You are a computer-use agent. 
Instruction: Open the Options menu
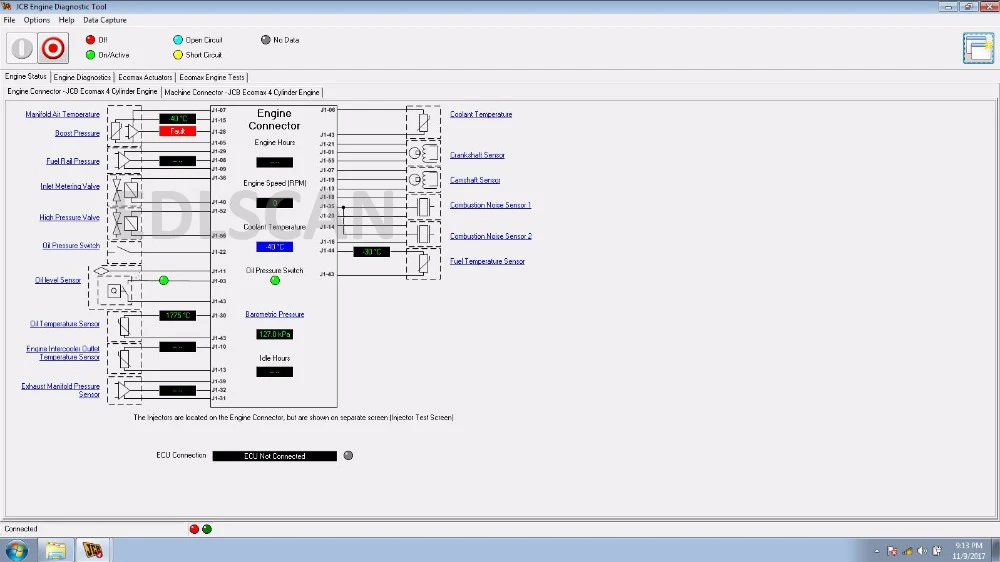pyautogui.click(x=37, y=20)
